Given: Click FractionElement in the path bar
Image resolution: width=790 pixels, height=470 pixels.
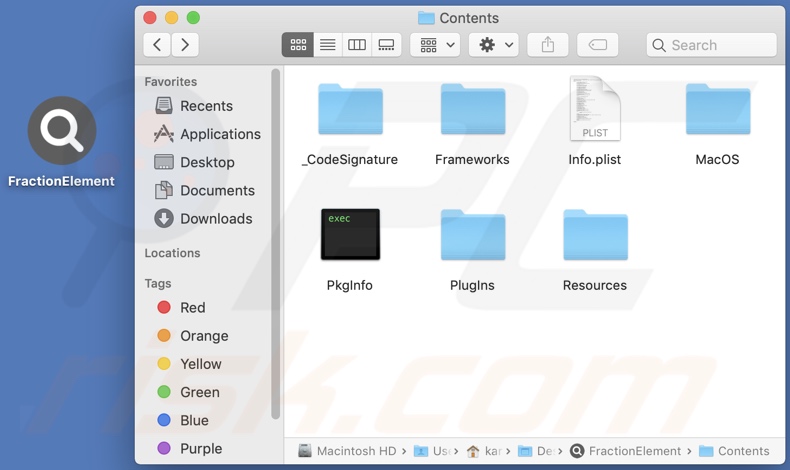Looking at the screenshot, I should tap(625, 451).
